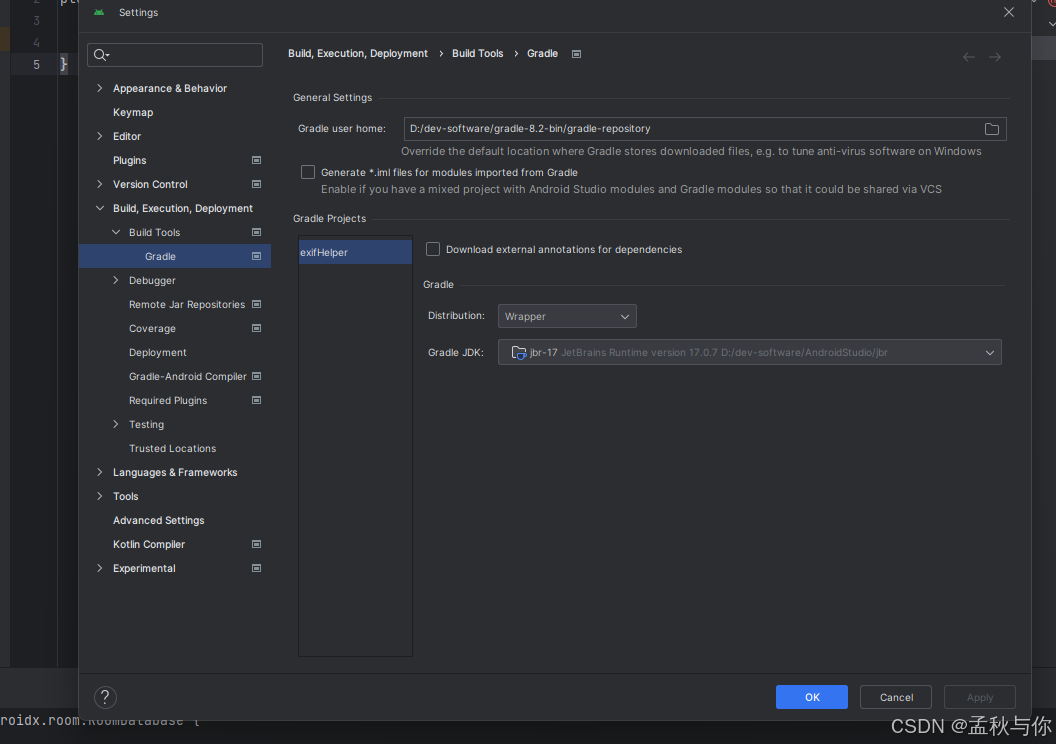1056x744 pixels.
Task: Click Build Tools breadcrumb link
Action: click(477, 53)
